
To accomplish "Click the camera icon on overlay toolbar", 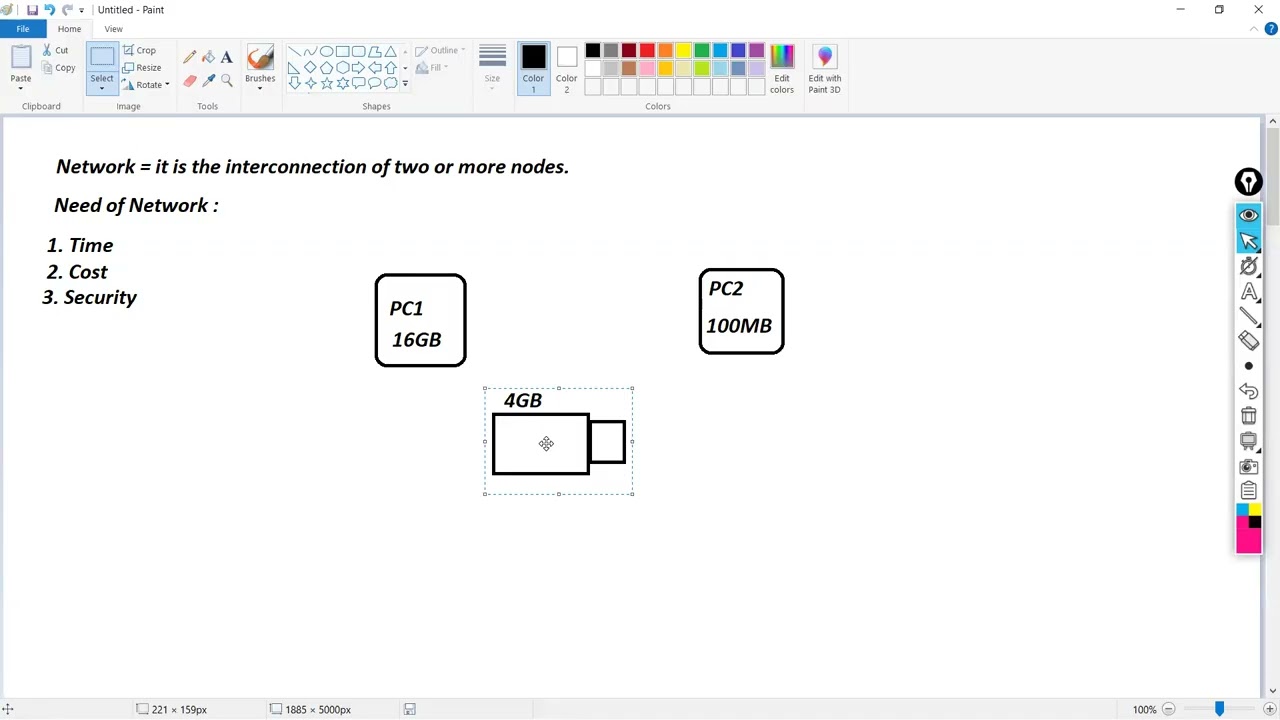I will point(1248,466).
